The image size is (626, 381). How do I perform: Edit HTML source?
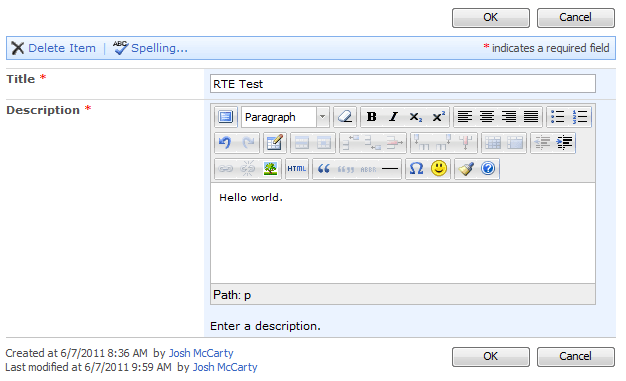[297, 169]
